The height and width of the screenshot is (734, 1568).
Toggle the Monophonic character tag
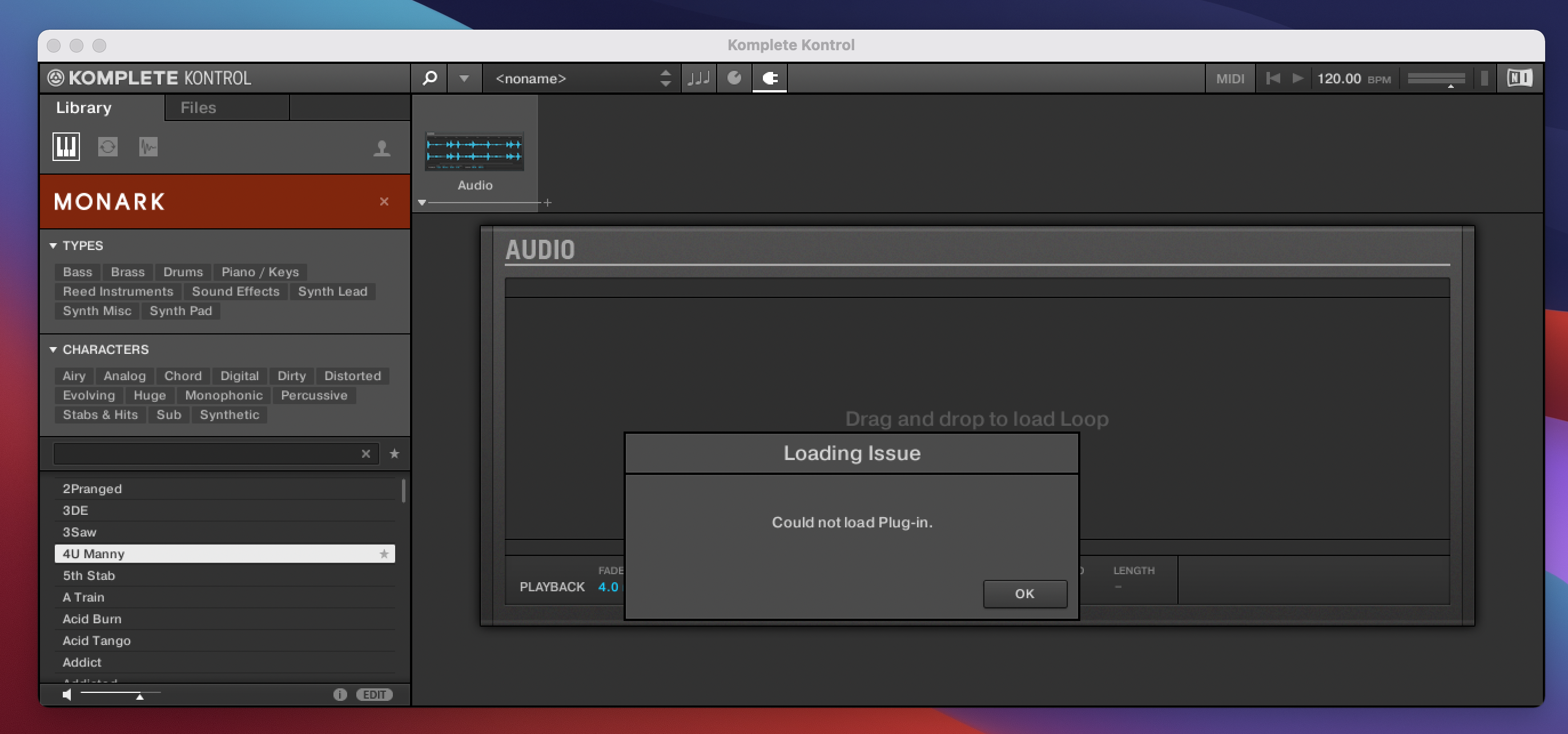(223, 395)
